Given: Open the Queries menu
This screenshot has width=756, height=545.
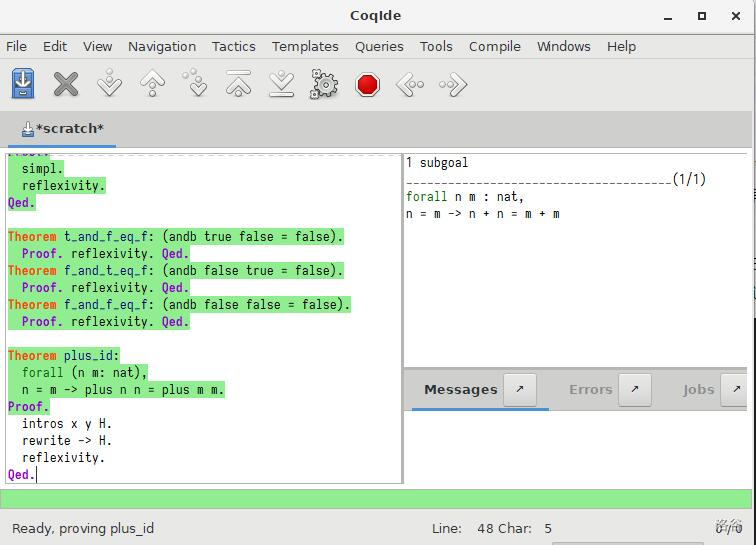Looking at the screenshot, I should pos(379,46).
